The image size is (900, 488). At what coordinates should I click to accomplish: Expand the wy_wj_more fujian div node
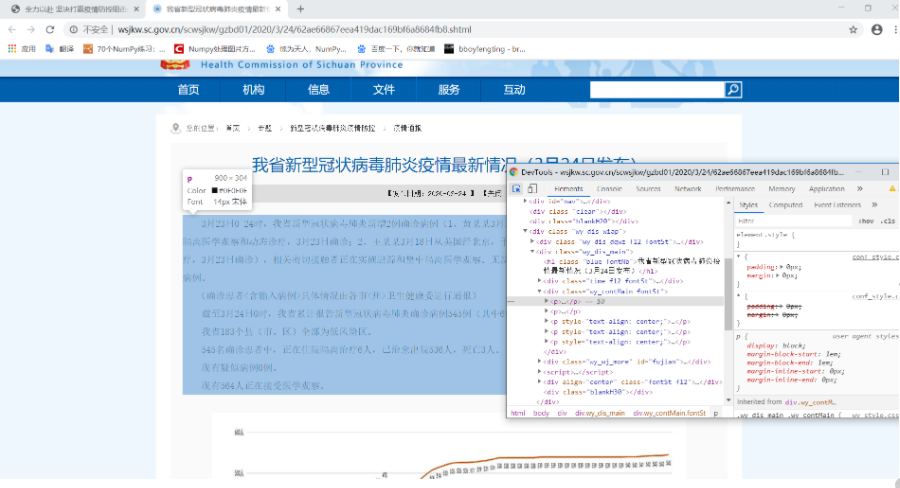tap(539, 361)
